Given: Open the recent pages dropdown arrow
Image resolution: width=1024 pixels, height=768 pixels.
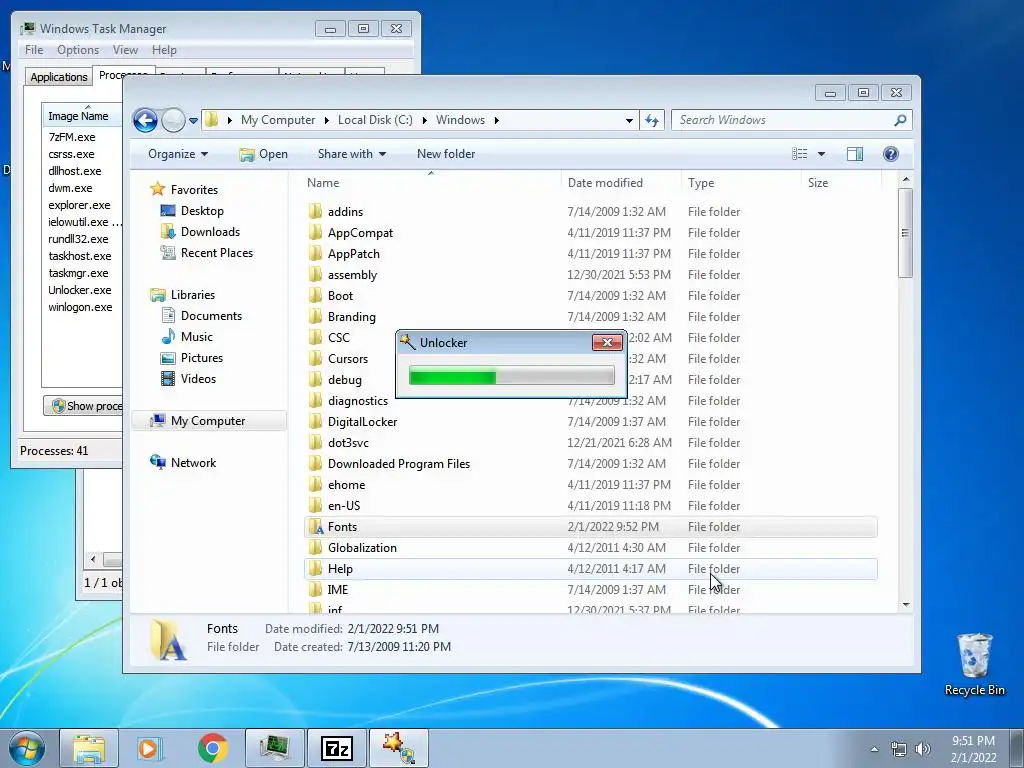Looking at the screenshot, I should click(193, 121).
